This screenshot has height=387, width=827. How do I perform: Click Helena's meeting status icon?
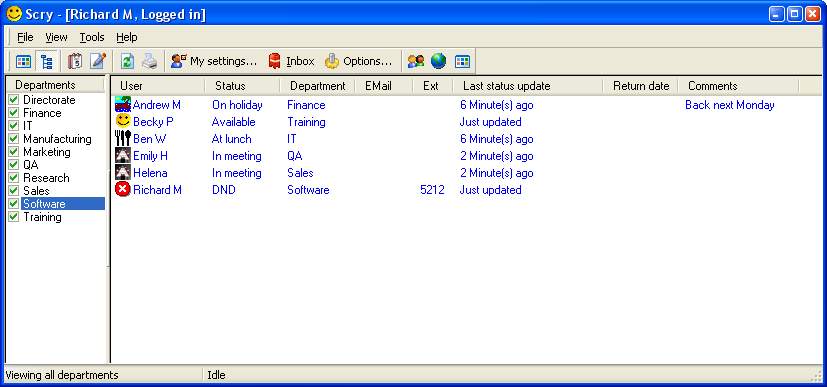pos(123,172)
